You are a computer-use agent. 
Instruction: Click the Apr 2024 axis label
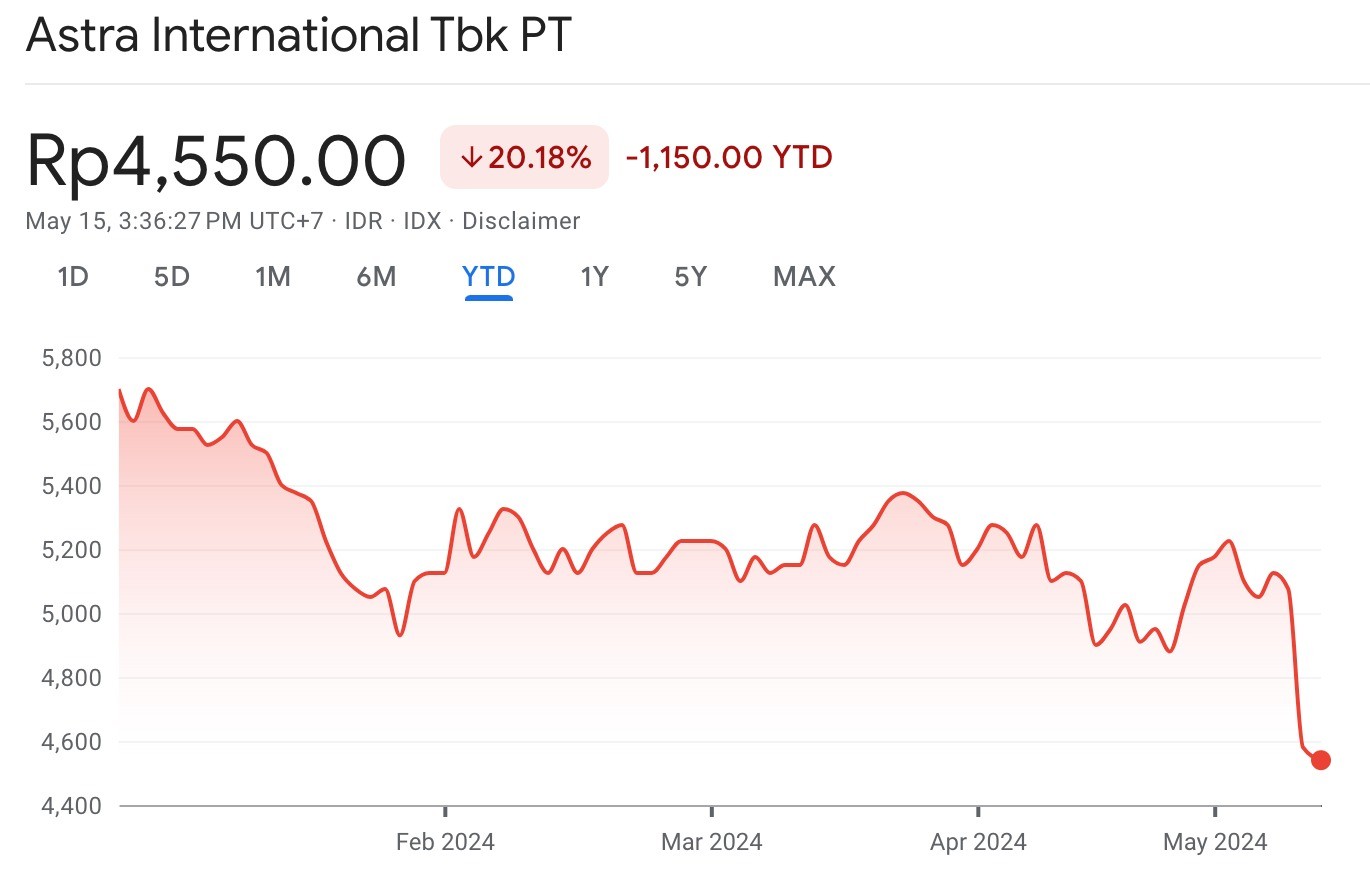[978, 842]
